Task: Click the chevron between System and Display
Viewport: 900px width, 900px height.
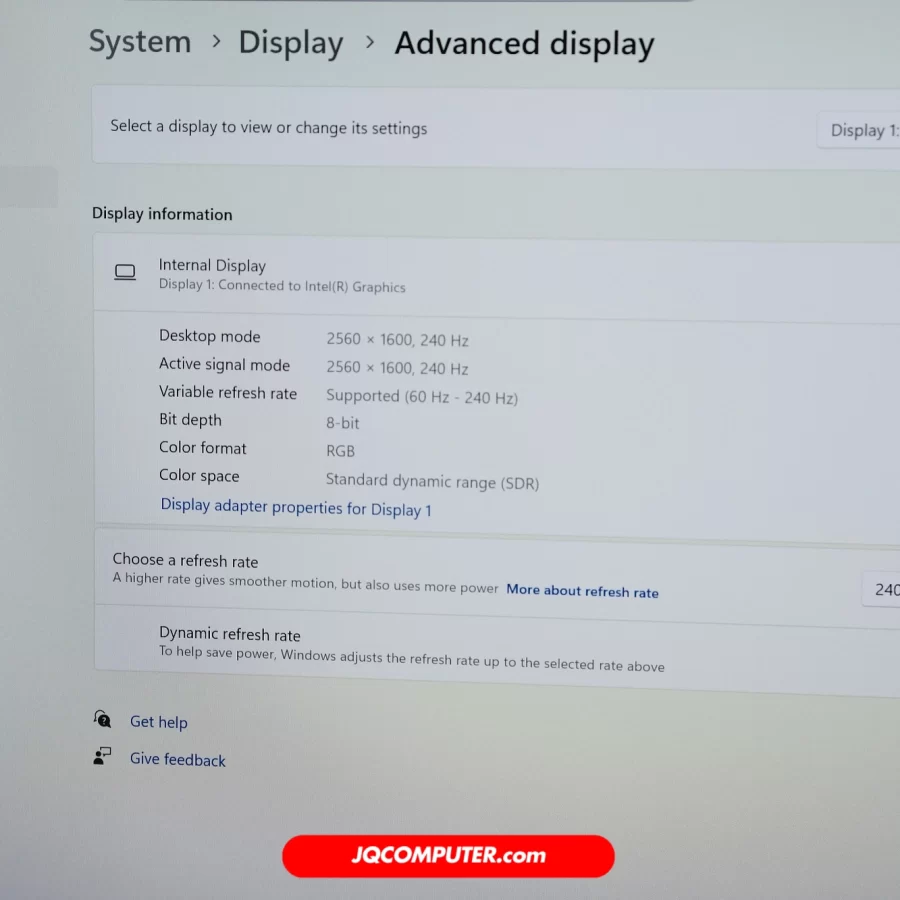Action: pos(215,42)
